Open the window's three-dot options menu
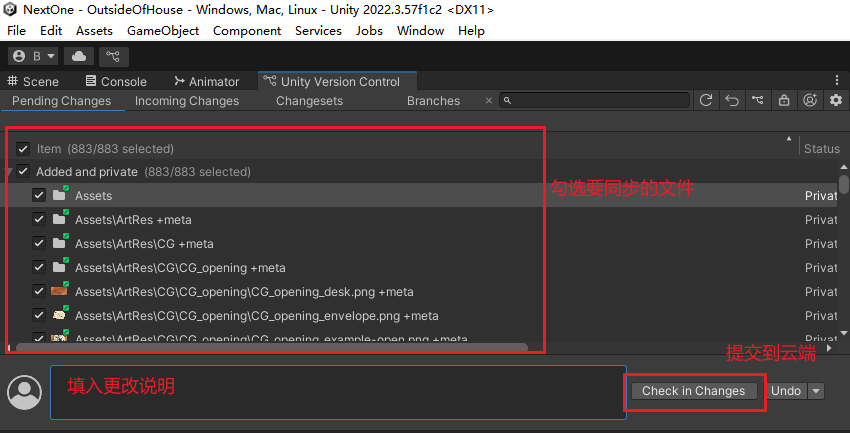Viewport: 850px width, 433px height. (837, 80)
